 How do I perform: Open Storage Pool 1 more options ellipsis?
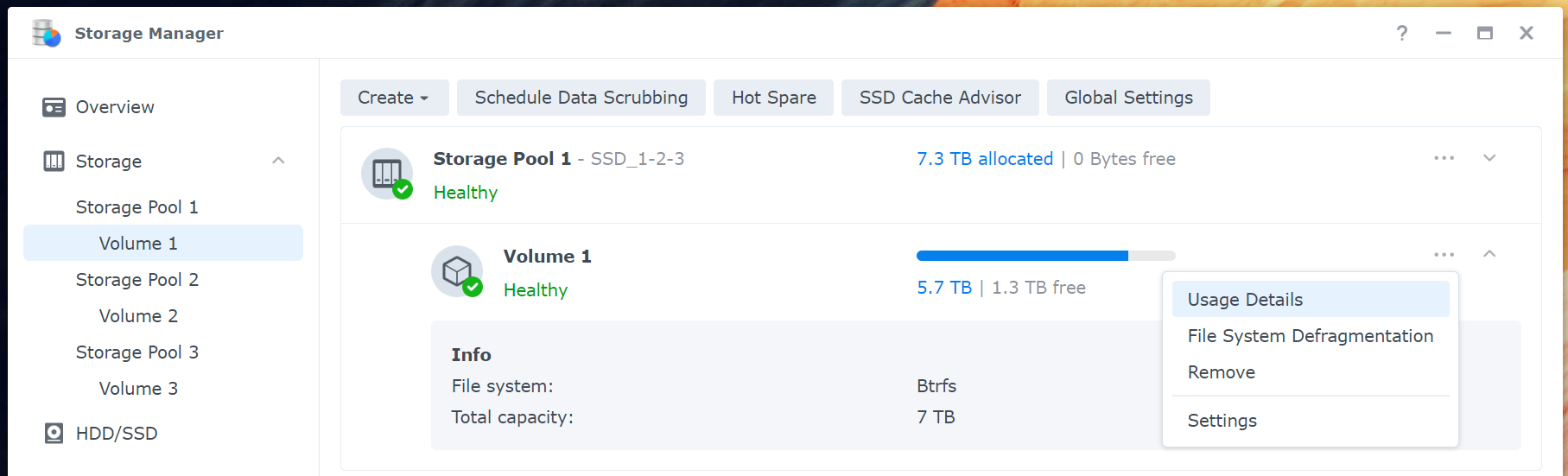(x=1444, y=158)
